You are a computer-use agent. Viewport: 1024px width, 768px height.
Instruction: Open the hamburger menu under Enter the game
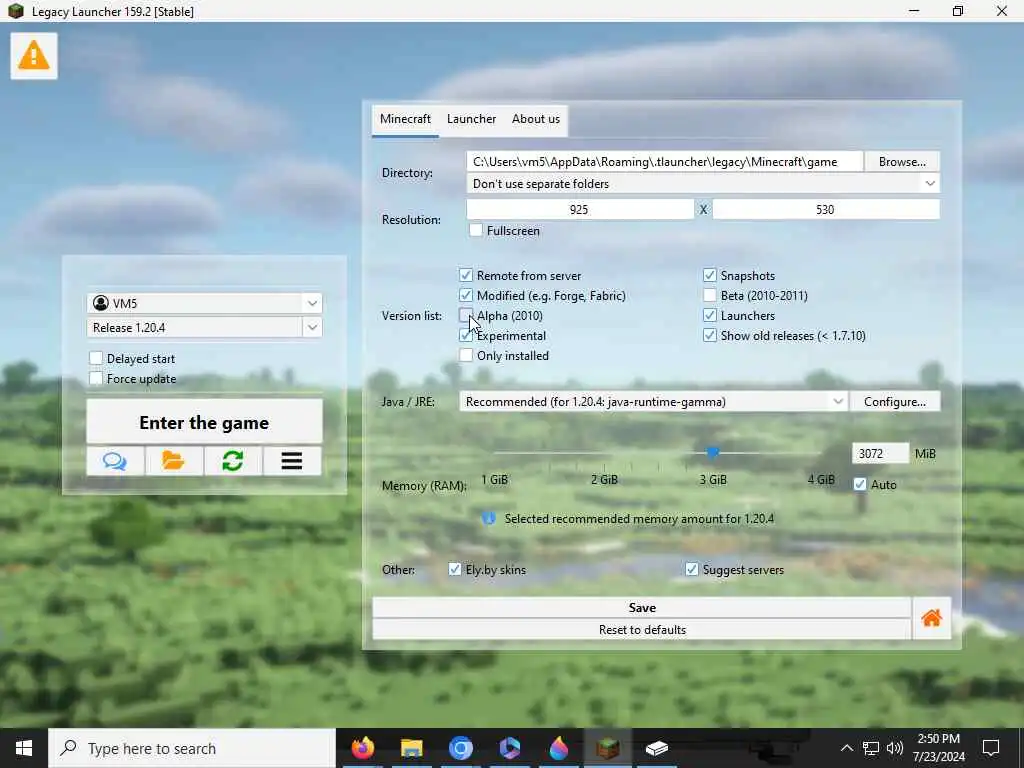coord(292,461)
